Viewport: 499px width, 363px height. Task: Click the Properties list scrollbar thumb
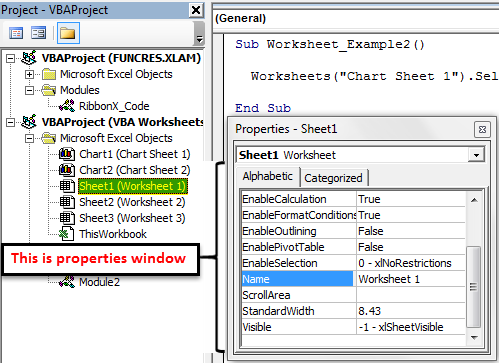pyautogui.click(x=474, y=287)
